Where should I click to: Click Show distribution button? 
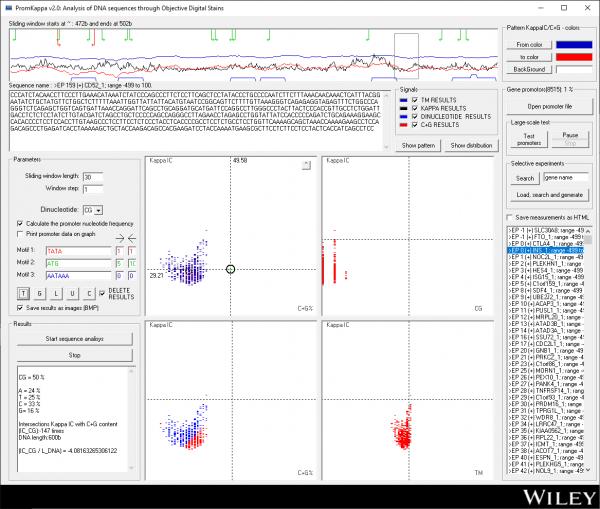click(471, 145)
